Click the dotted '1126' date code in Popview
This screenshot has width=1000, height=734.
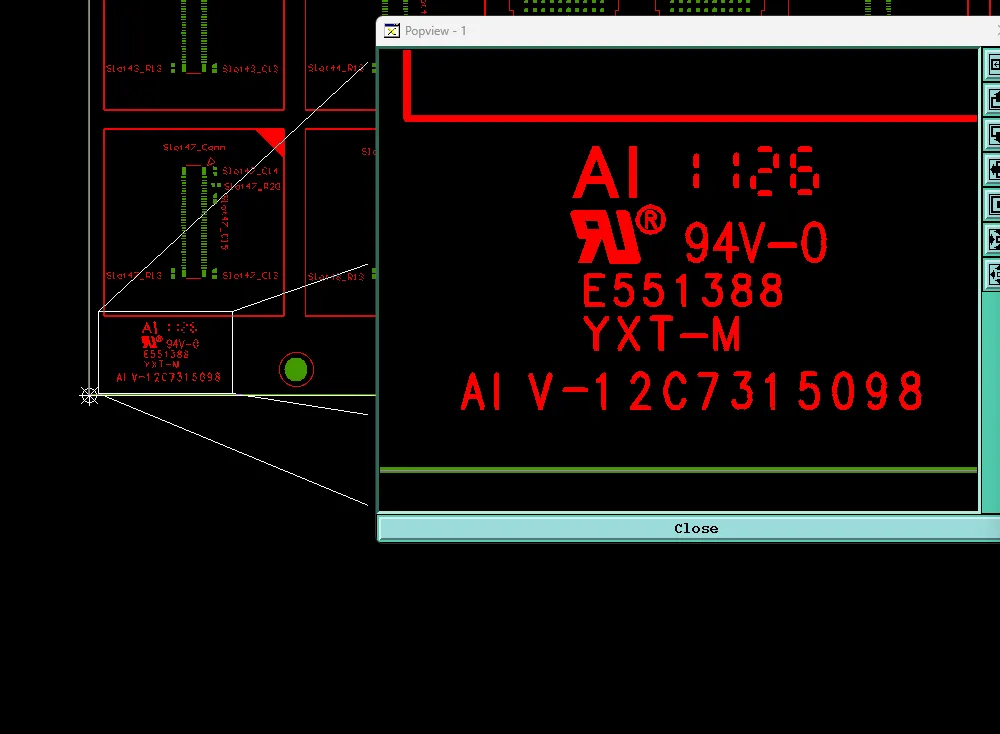click(754, 171)
